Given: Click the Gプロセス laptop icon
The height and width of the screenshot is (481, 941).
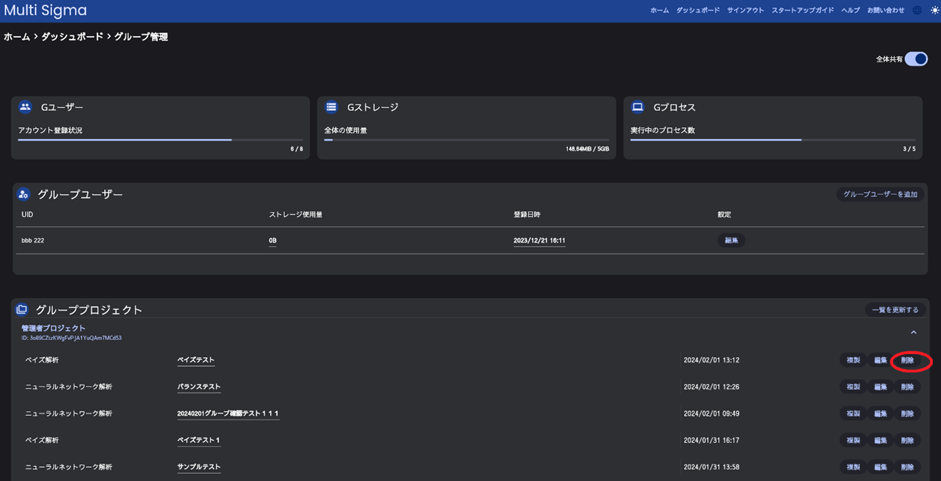Looking at the screenshot, I should 637,107.
